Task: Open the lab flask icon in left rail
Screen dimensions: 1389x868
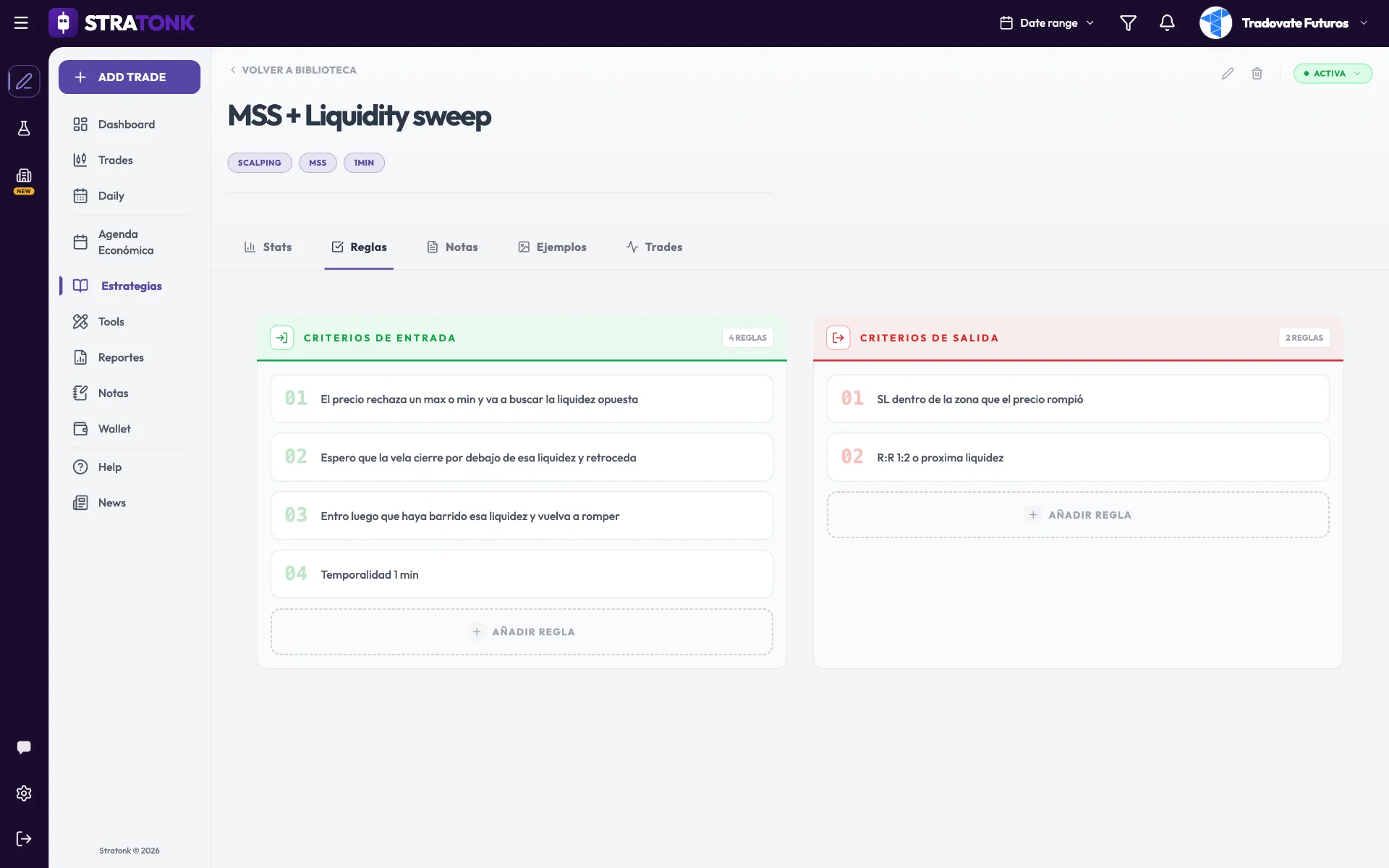Action: click(x=24, y=128)
